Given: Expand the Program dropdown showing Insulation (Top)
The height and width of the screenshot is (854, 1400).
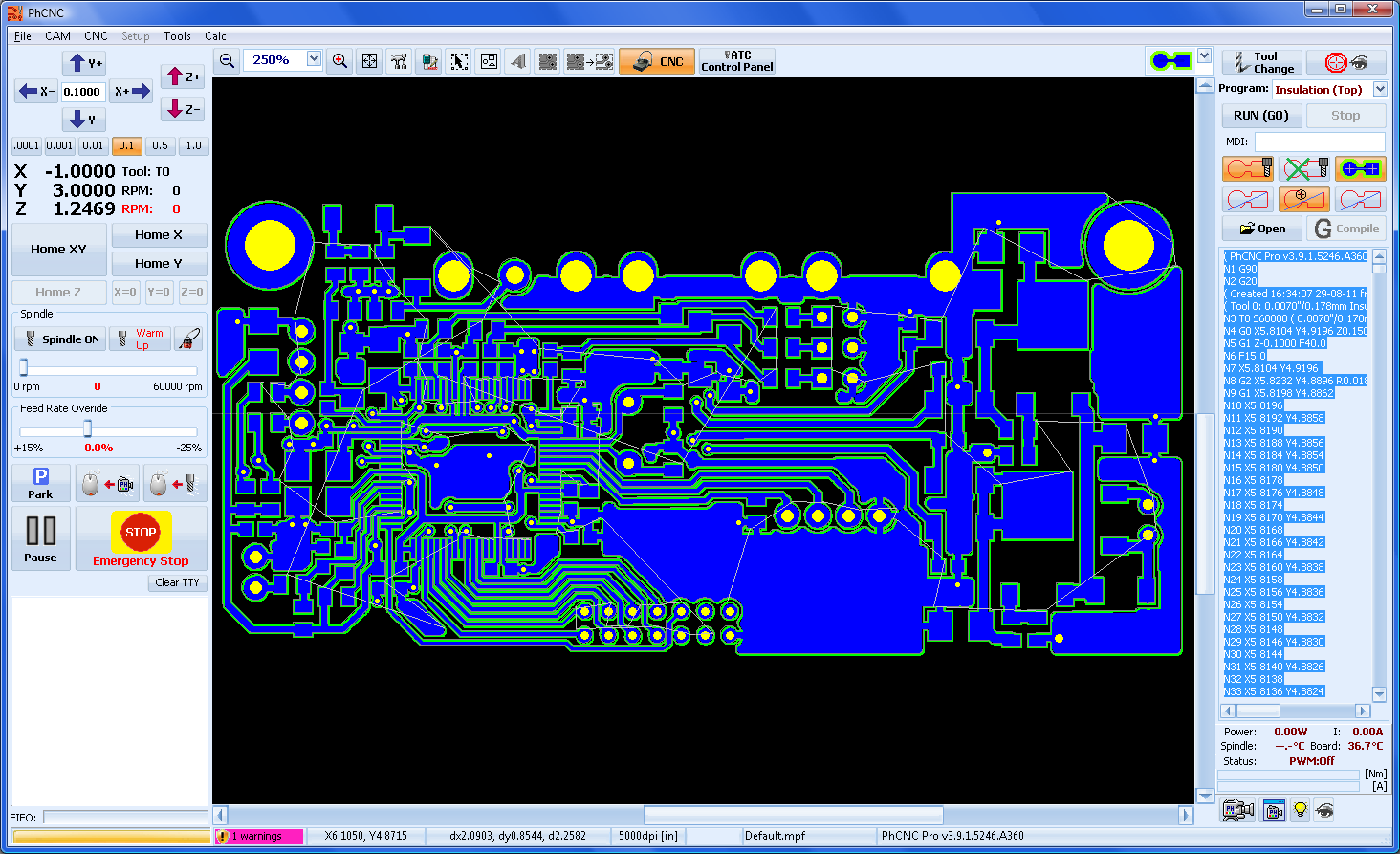Looking at the screenshot, I should pyautogui.click(x=1380, y=89).
